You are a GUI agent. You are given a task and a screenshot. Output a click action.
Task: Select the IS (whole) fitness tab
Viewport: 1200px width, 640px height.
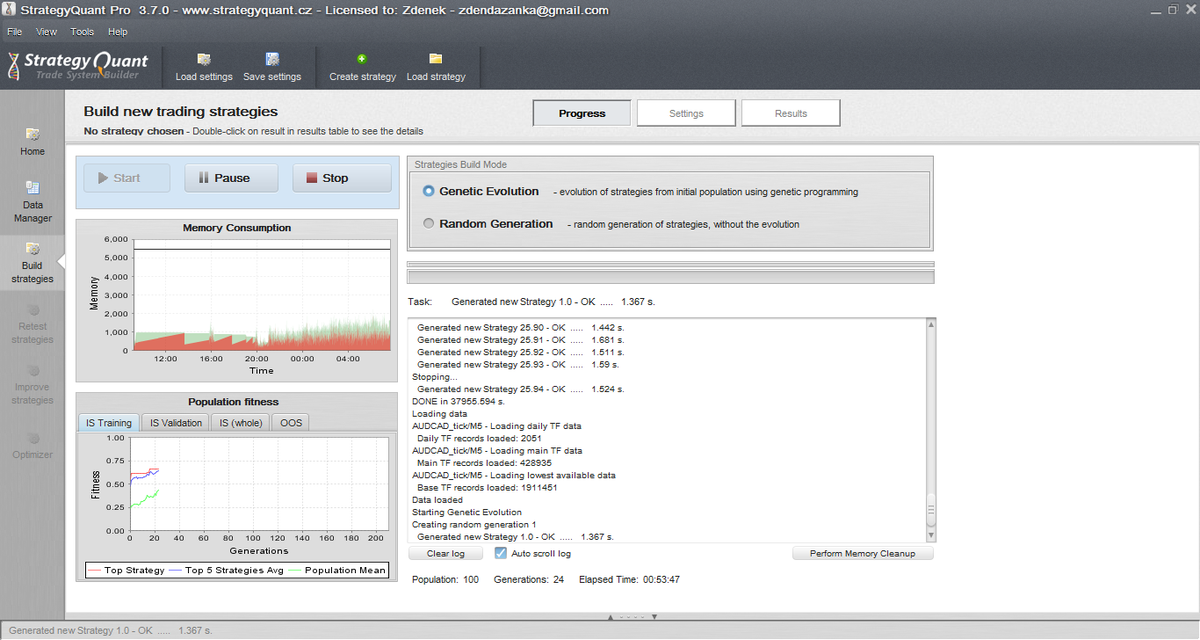tap(241, 423)
